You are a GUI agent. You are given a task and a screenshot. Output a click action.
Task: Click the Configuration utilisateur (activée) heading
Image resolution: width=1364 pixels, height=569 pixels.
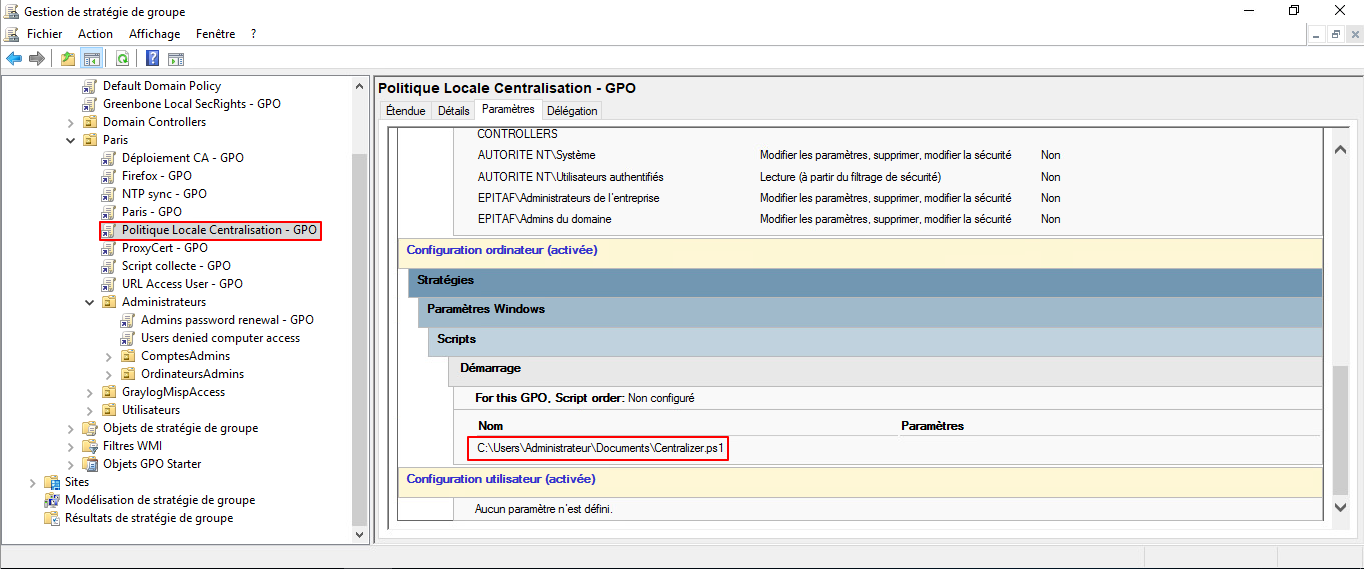click(501, 479)
